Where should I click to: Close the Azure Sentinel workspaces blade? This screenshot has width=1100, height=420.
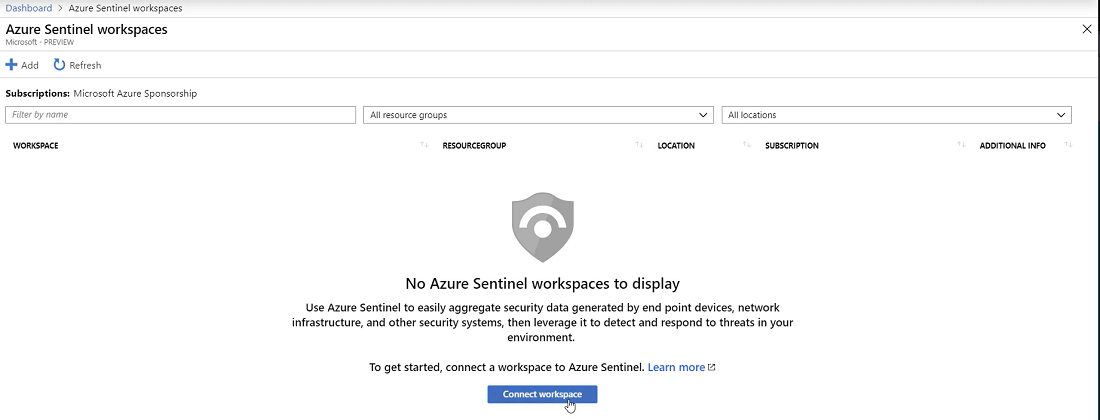click(1087, 29)
